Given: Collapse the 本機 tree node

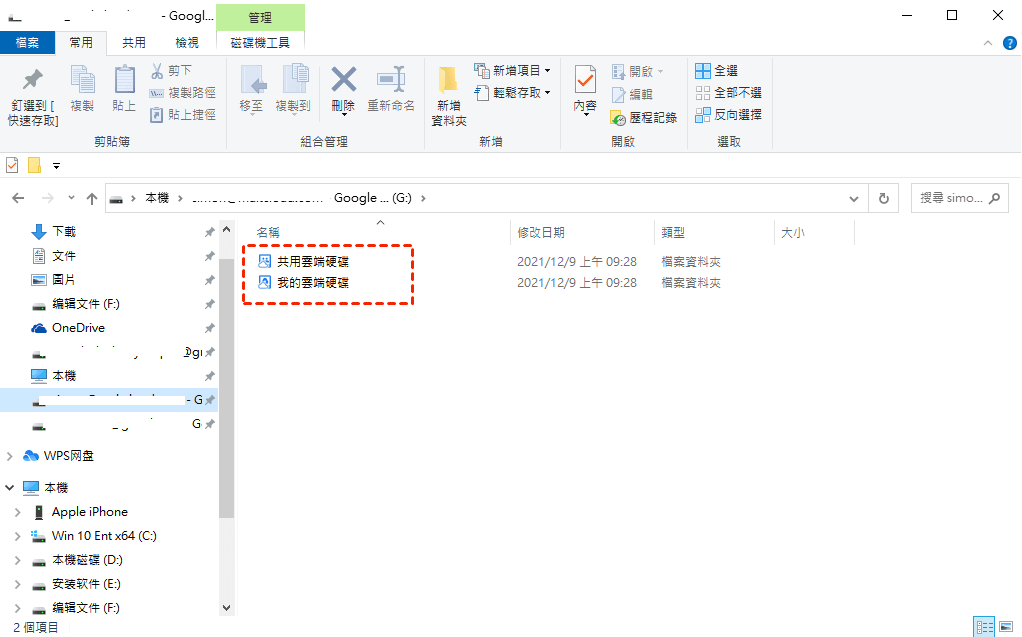Looking at the screenshot, I should pyautogui.click(x=10, y=488).
